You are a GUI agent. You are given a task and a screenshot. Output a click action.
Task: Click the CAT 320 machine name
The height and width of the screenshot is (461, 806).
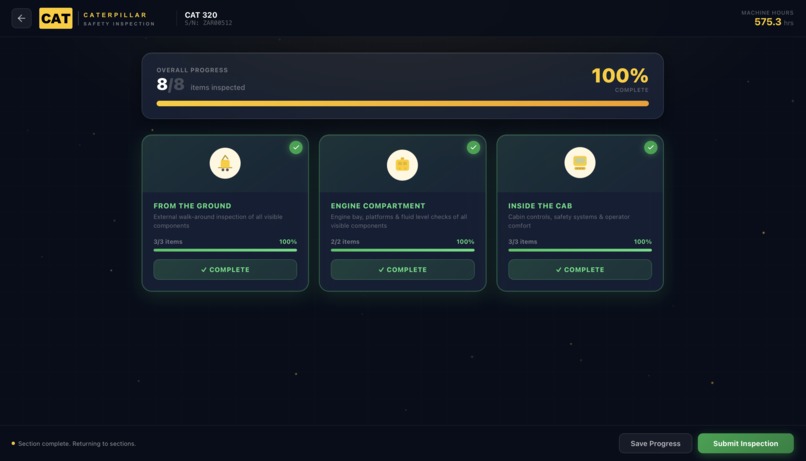tap(201, 15)
